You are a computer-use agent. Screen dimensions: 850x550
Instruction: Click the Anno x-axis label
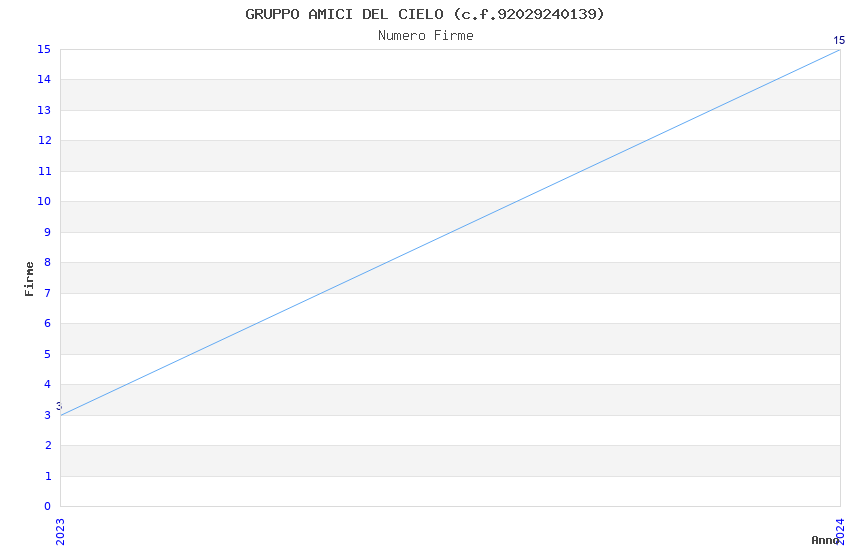click(825, 540)
